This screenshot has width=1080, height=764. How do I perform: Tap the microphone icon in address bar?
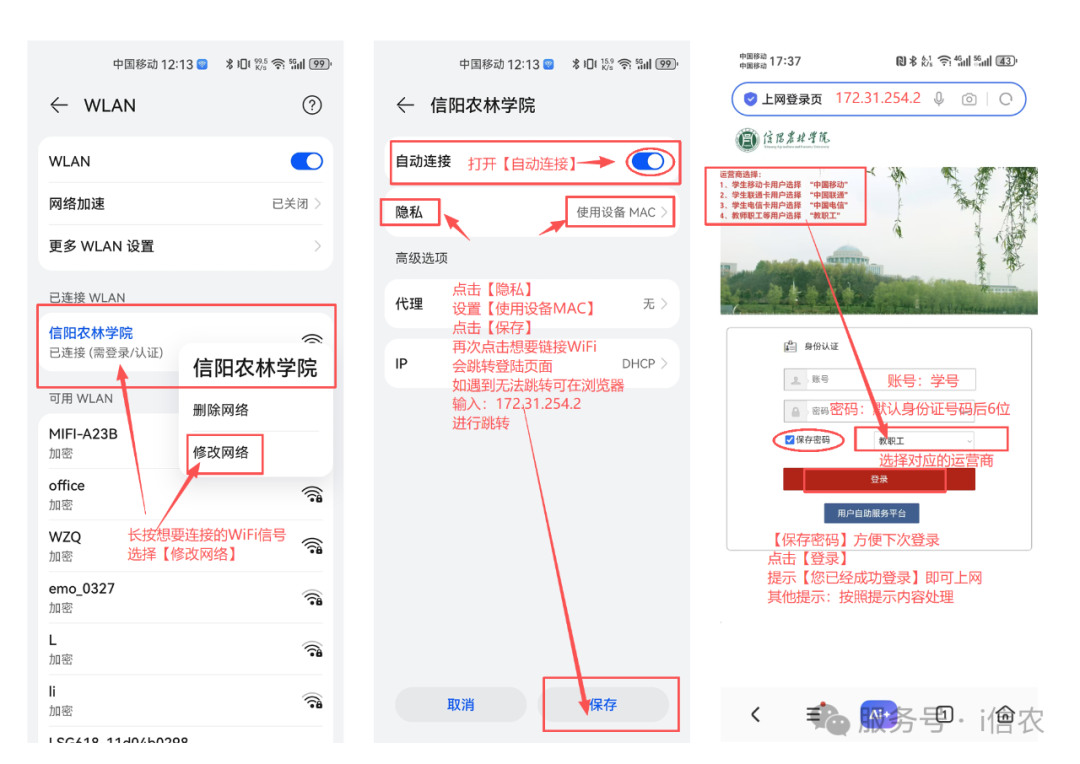939,99
